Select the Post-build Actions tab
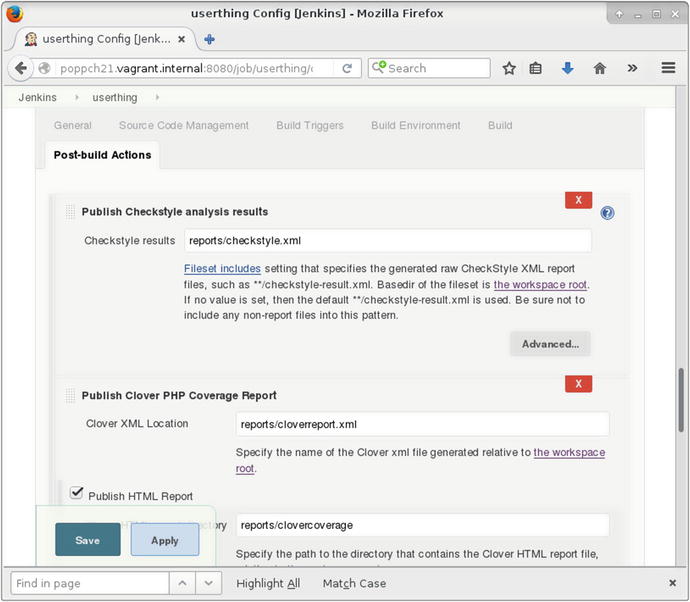The height and width of the screenshot is (602, 690). tap(103, 155)
